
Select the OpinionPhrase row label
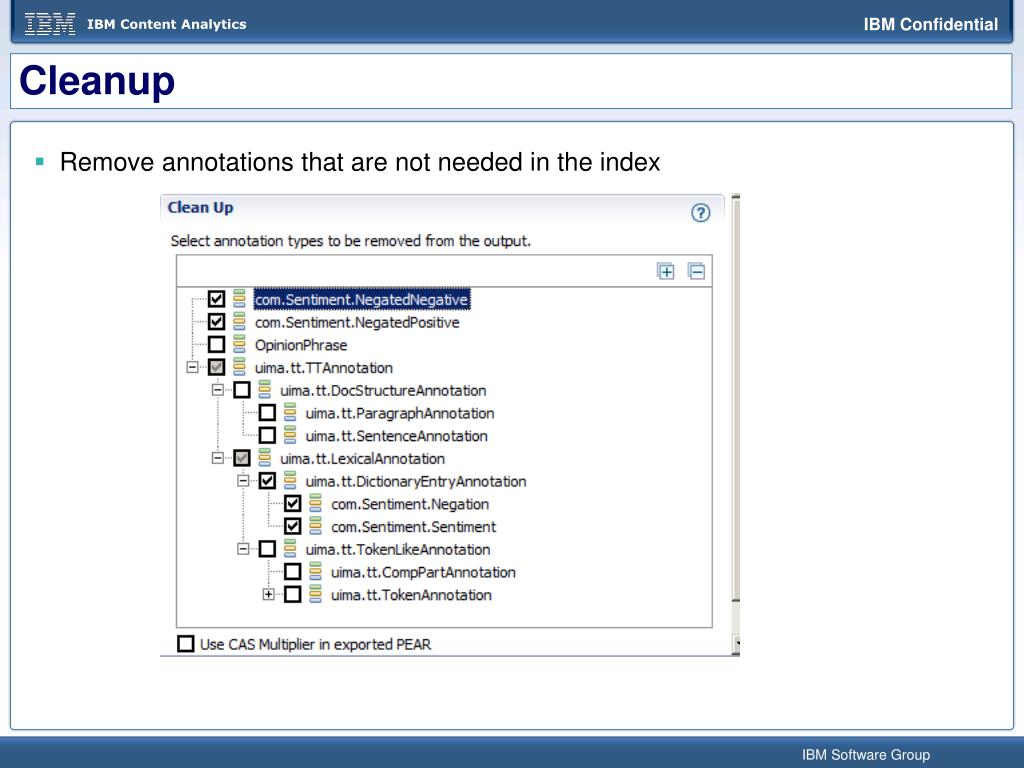pos(301,345)
